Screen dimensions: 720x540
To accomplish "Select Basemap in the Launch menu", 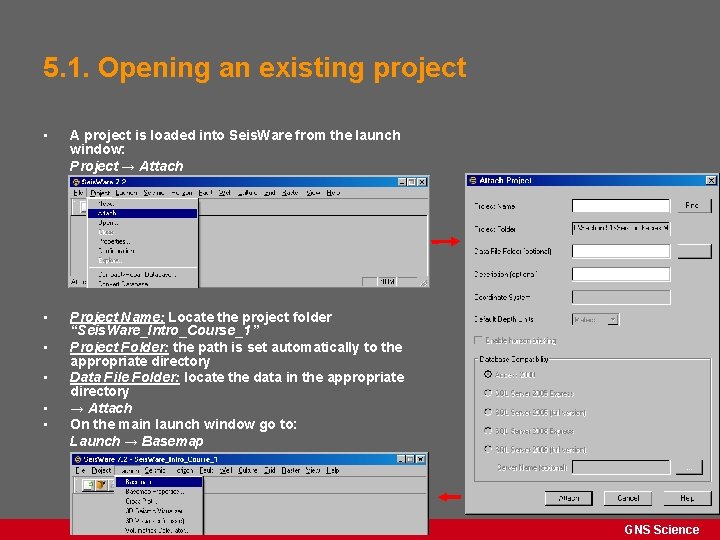I will 158,482.
